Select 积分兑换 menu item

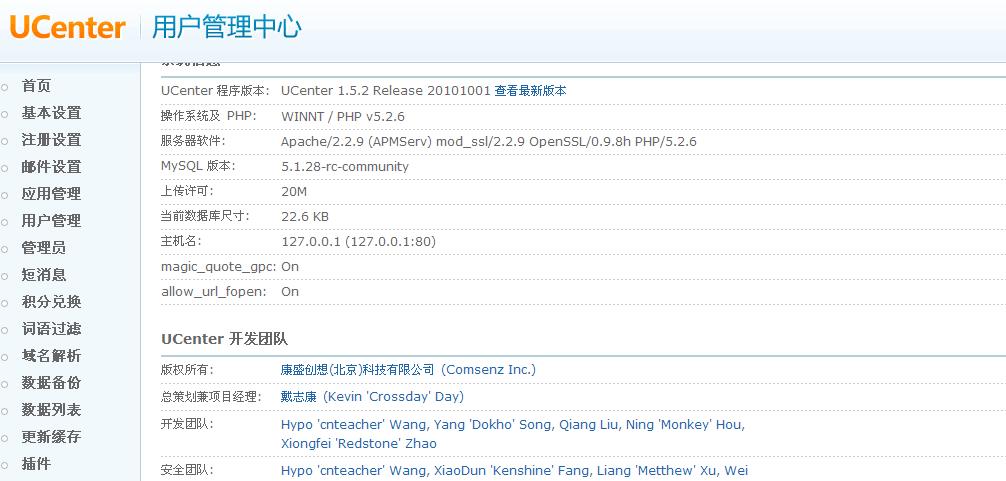[51, 301]
